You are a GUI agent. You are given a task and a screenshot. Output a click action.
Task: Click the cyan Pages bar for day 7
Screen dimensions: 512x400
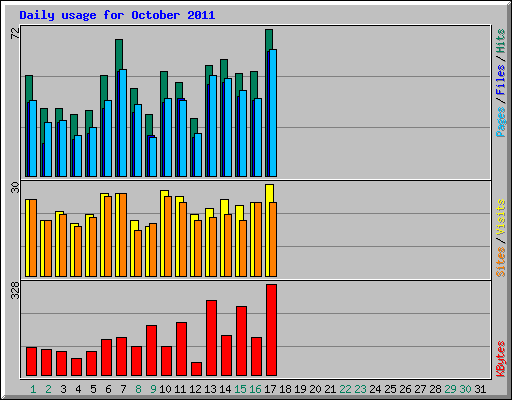point(123,123)
